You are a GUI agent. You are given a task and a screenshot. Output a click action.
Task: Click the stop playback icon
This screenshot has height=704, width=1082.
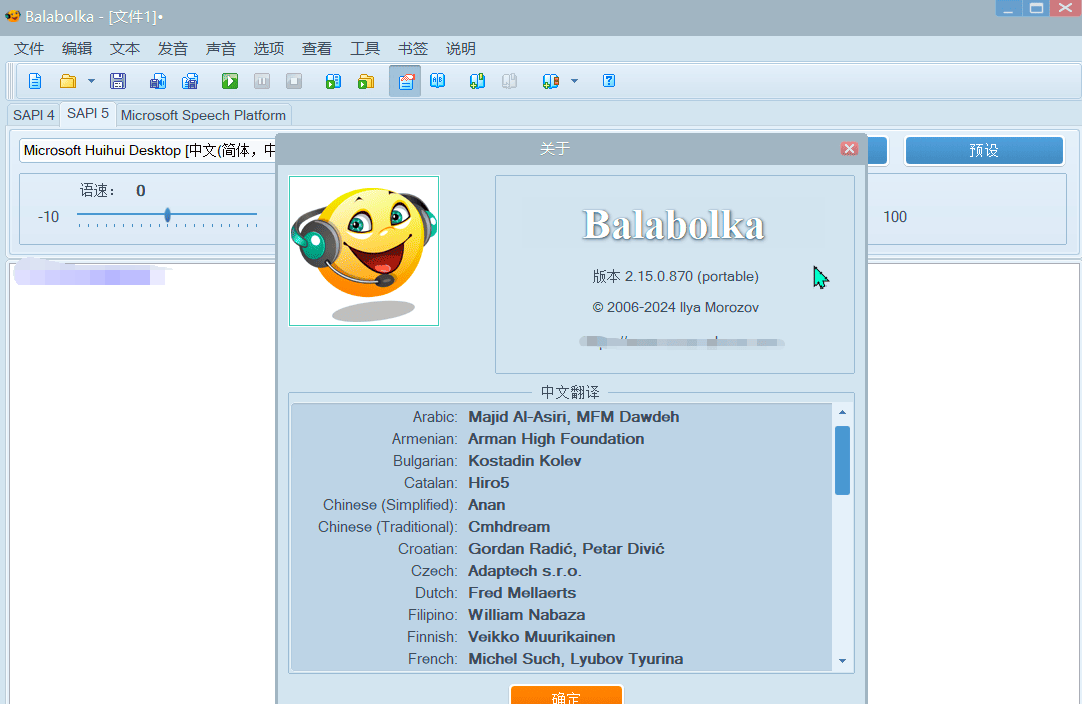[294, 81]
